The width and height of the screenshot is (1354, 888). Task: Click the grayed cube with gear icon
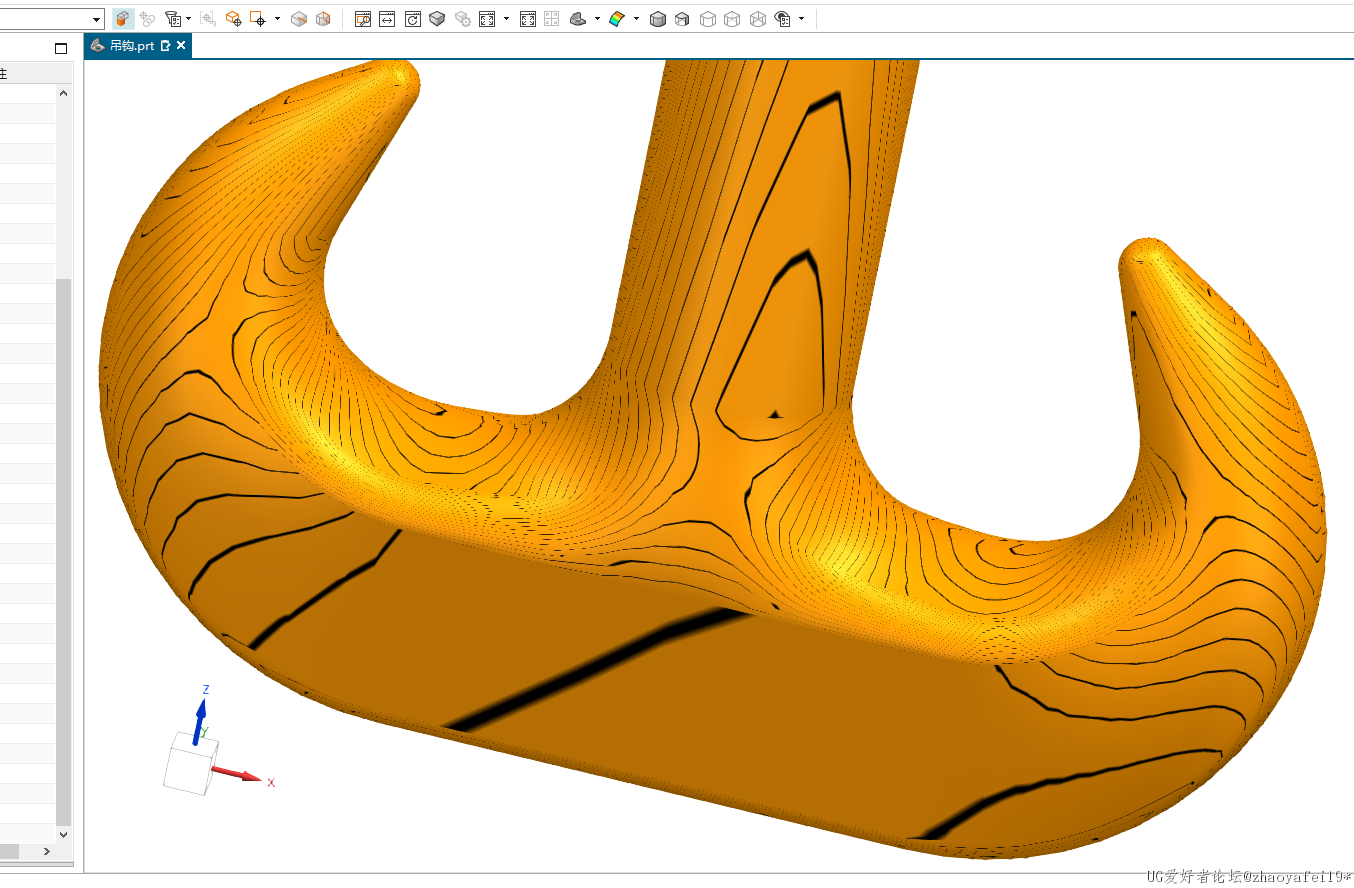(x=462, y=18)
